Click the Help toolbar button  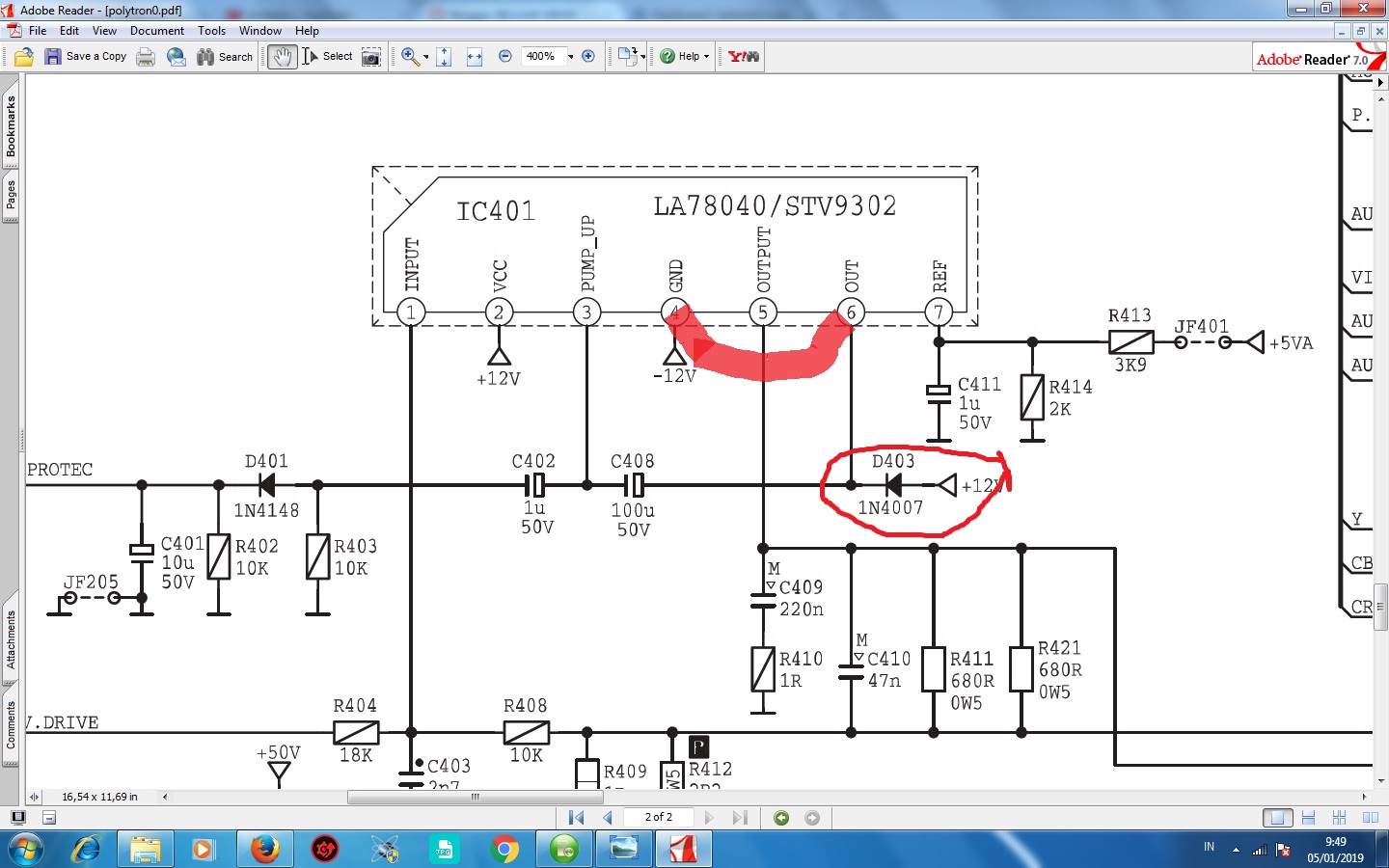coord(685,57)
